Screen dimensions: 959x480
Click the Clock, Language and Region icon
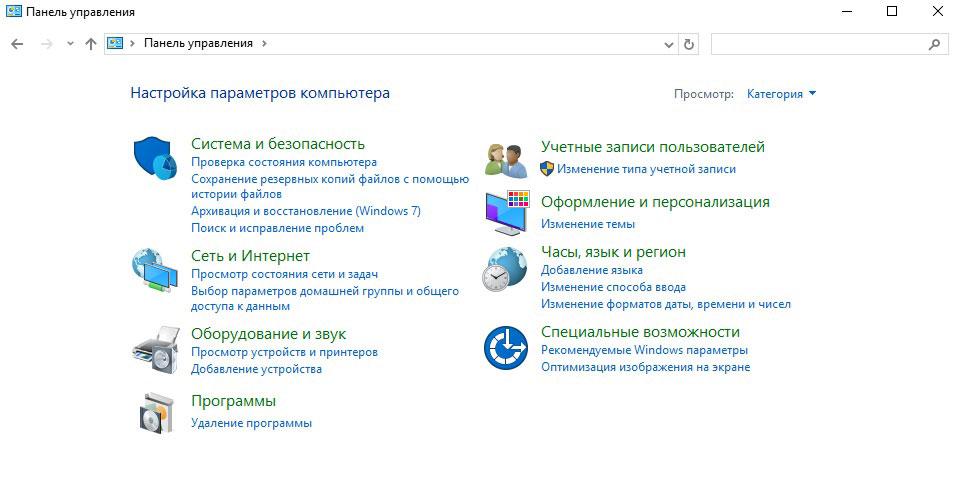click(506, 270)
